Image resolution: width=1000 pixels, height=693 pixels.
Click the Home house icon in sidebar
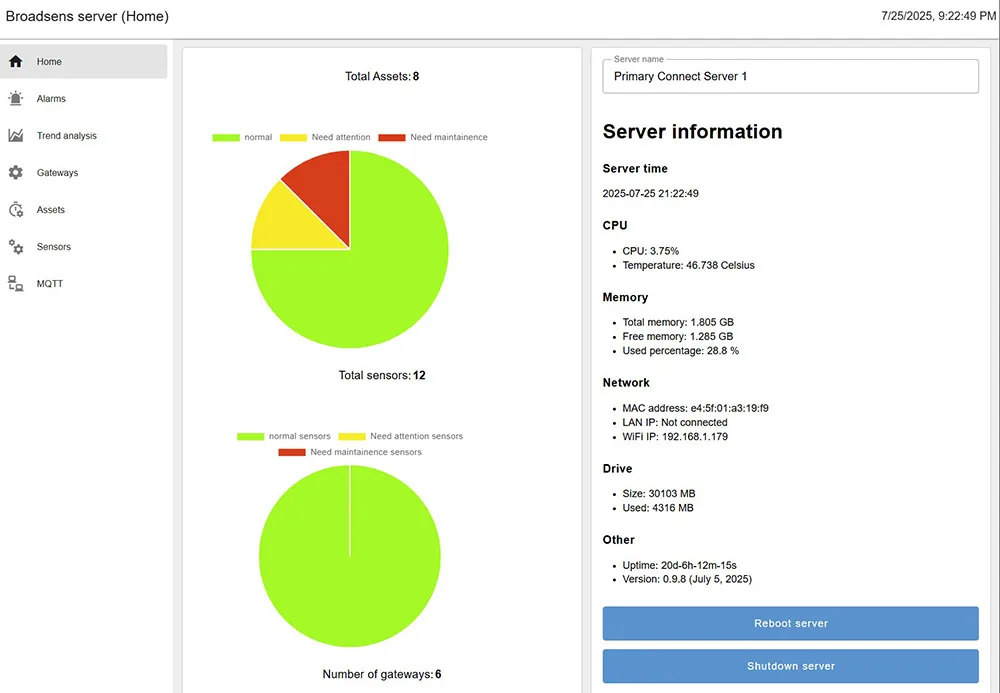point(16,62)
